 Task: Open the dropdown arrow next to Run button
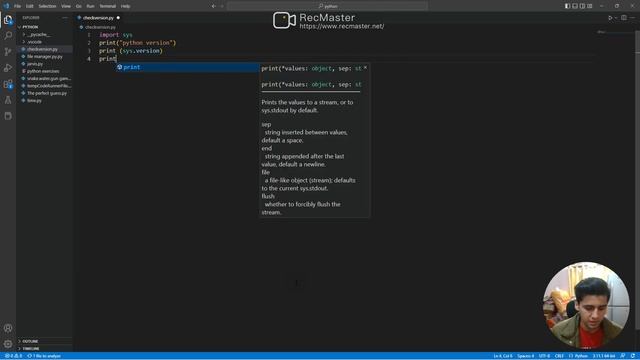(616, 18)
